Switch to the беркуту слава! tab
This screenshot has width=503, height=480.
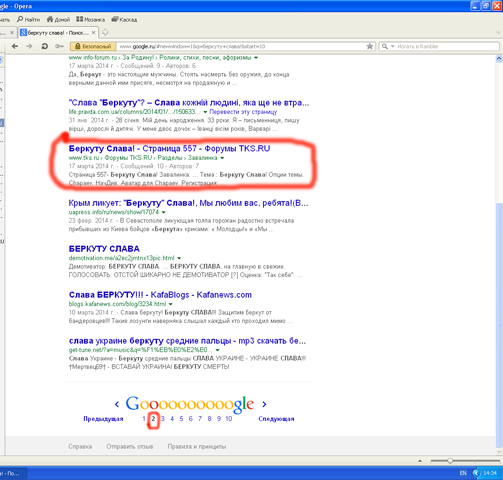[58, 32]
